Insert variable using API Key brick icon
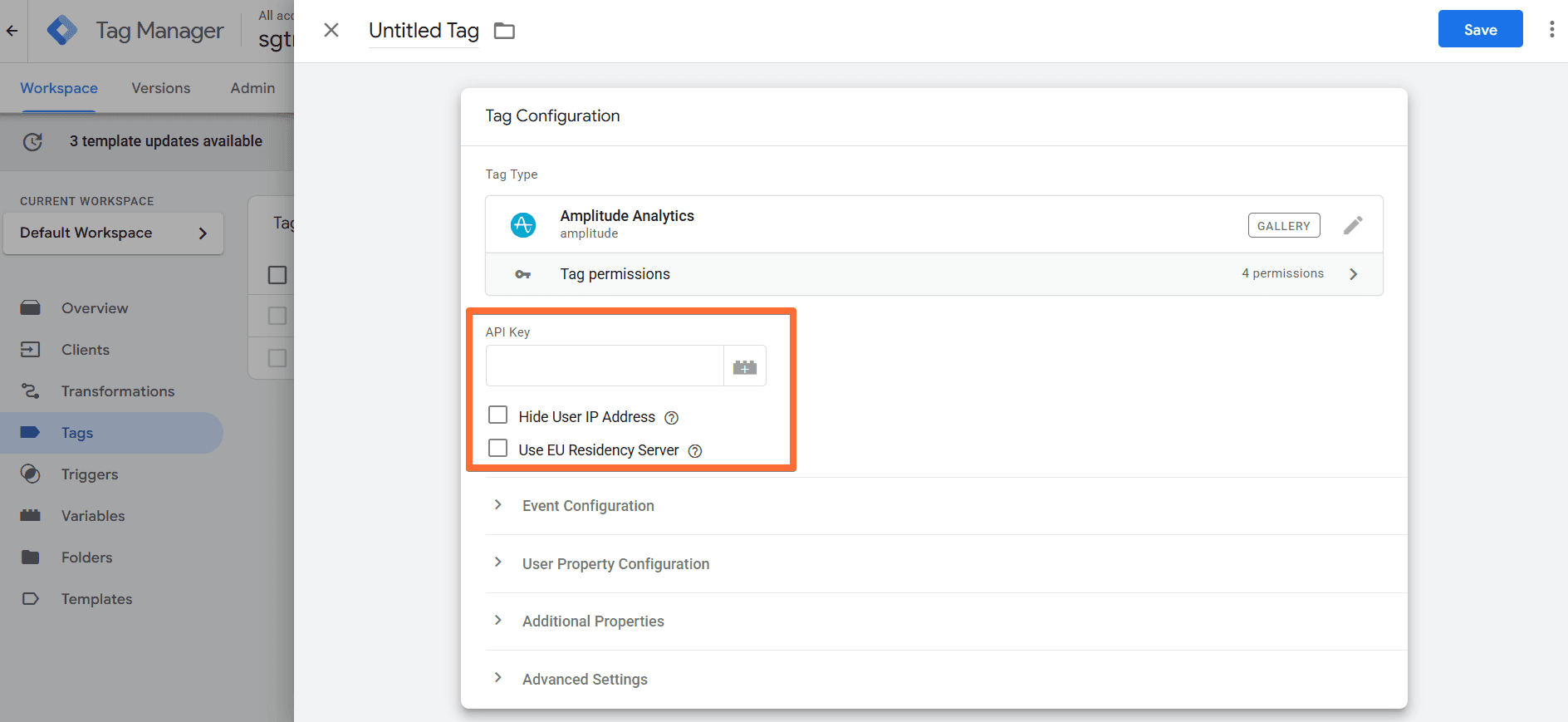Screen dimensions: 1568x722 coord(745,366)
